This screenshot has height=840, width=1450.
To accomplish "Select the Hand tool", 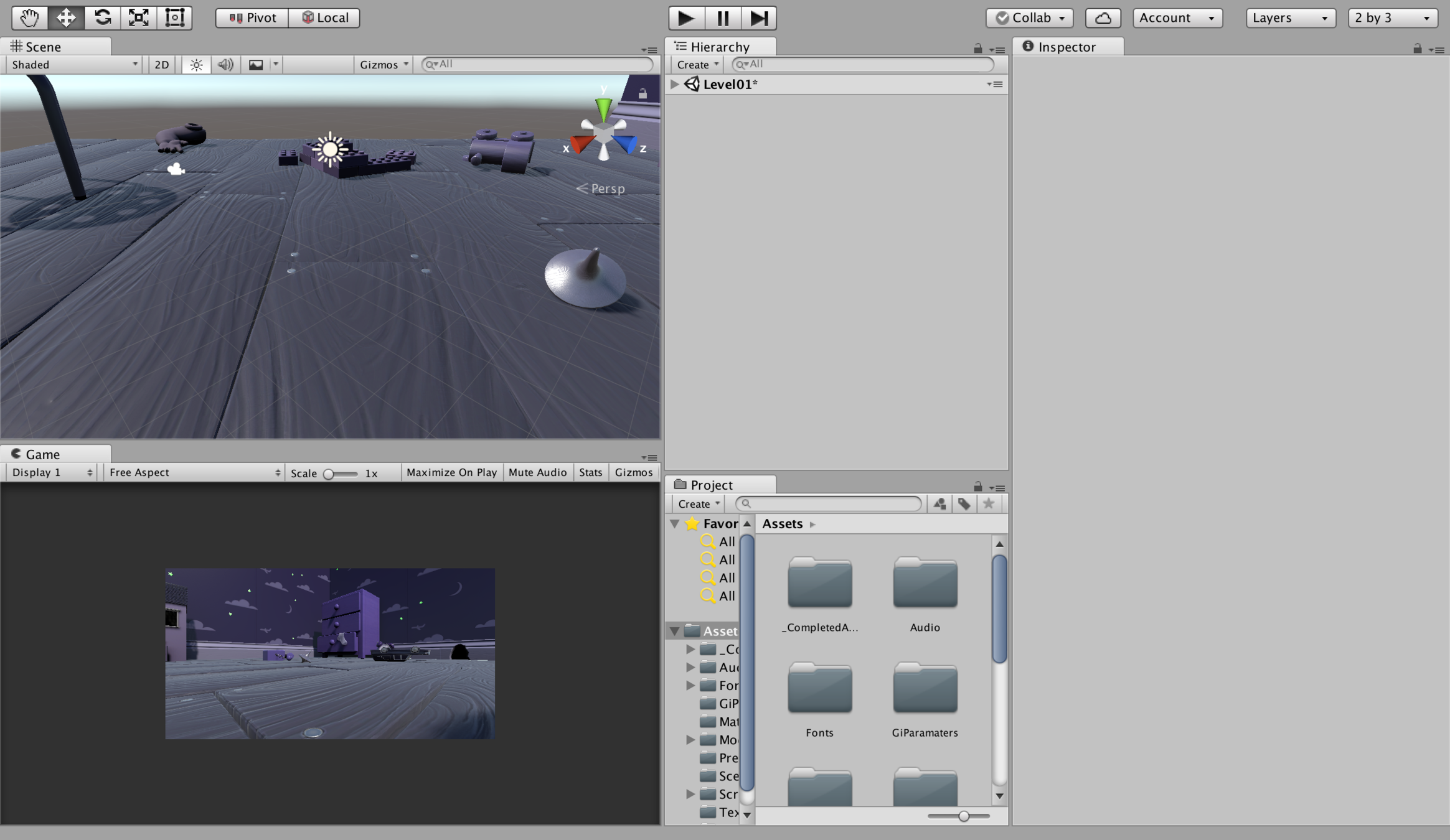I will click(x=29, y=17).
